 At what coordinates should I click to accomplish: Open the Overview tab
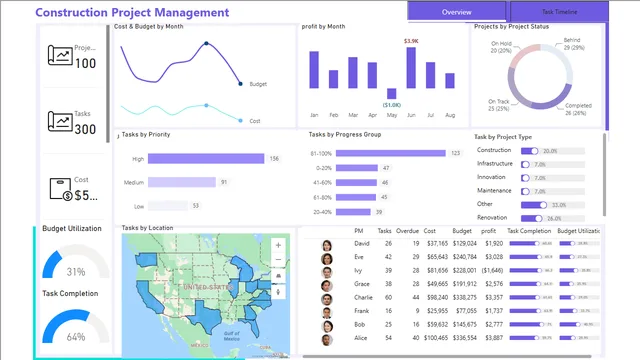click(x=456, y=12)
